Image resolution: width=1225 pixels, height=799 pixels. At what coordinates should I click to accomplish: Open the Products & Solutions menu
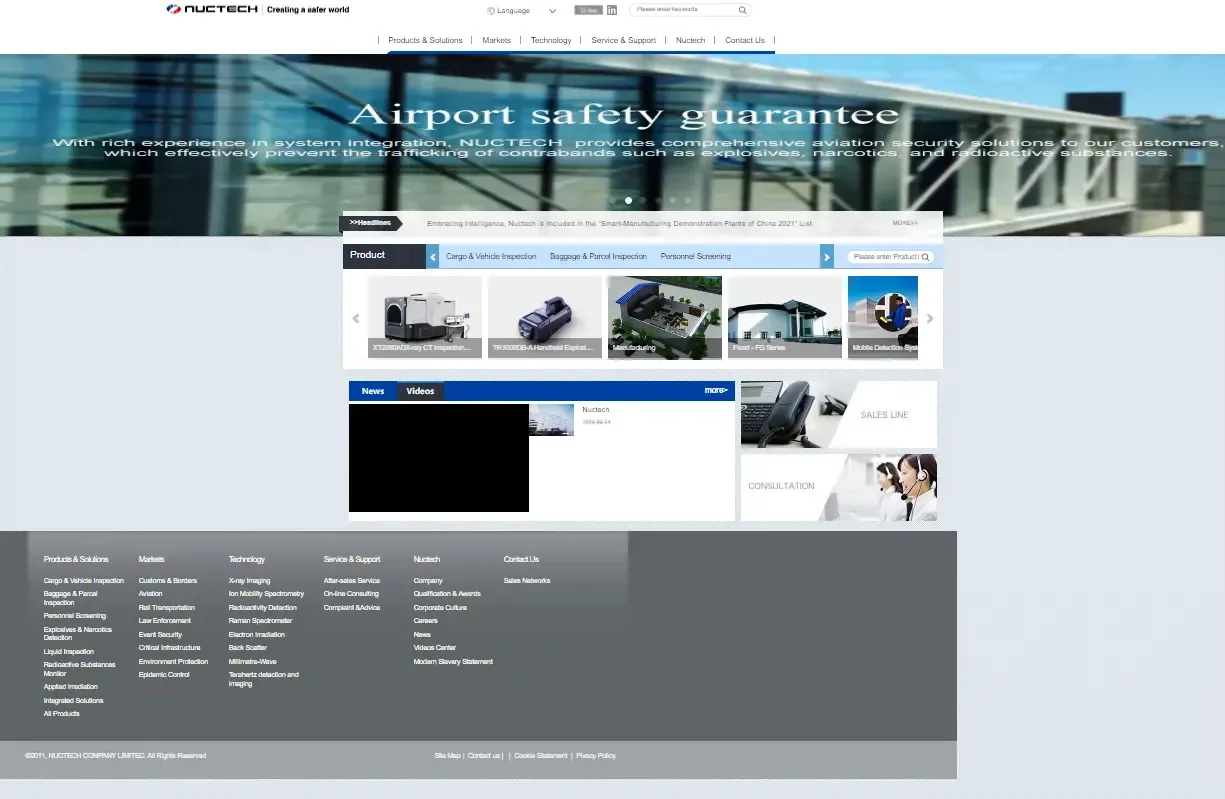pos(425,40)
